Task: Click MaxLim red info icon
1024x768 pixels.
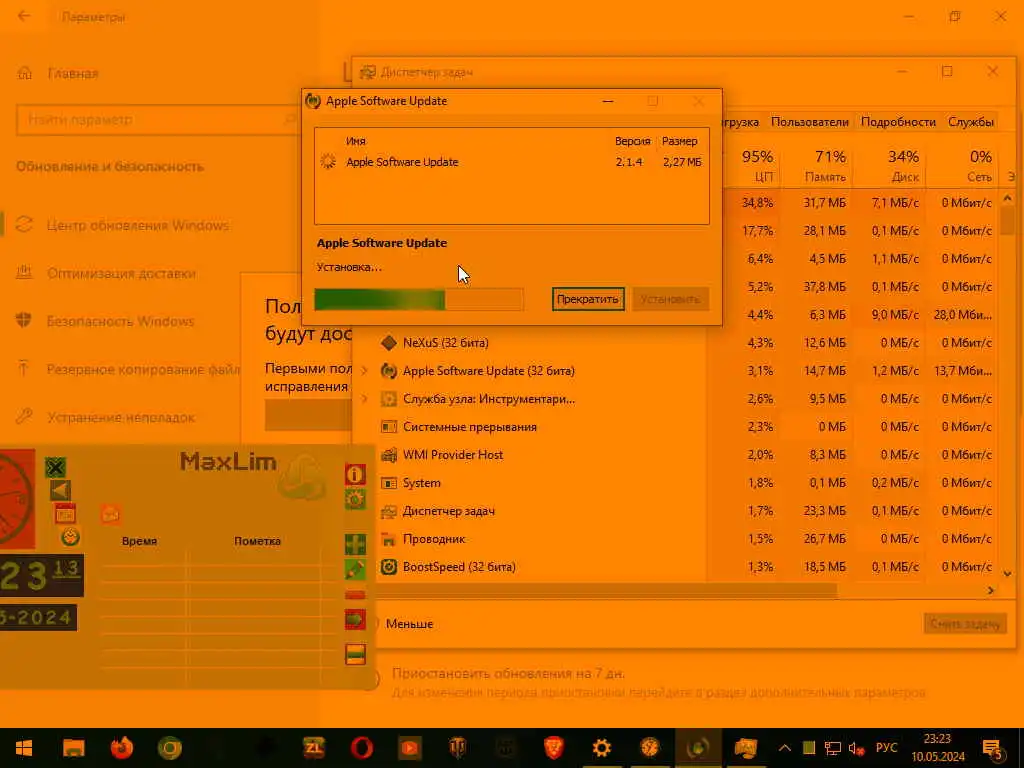Action: [x=355, y=474]
